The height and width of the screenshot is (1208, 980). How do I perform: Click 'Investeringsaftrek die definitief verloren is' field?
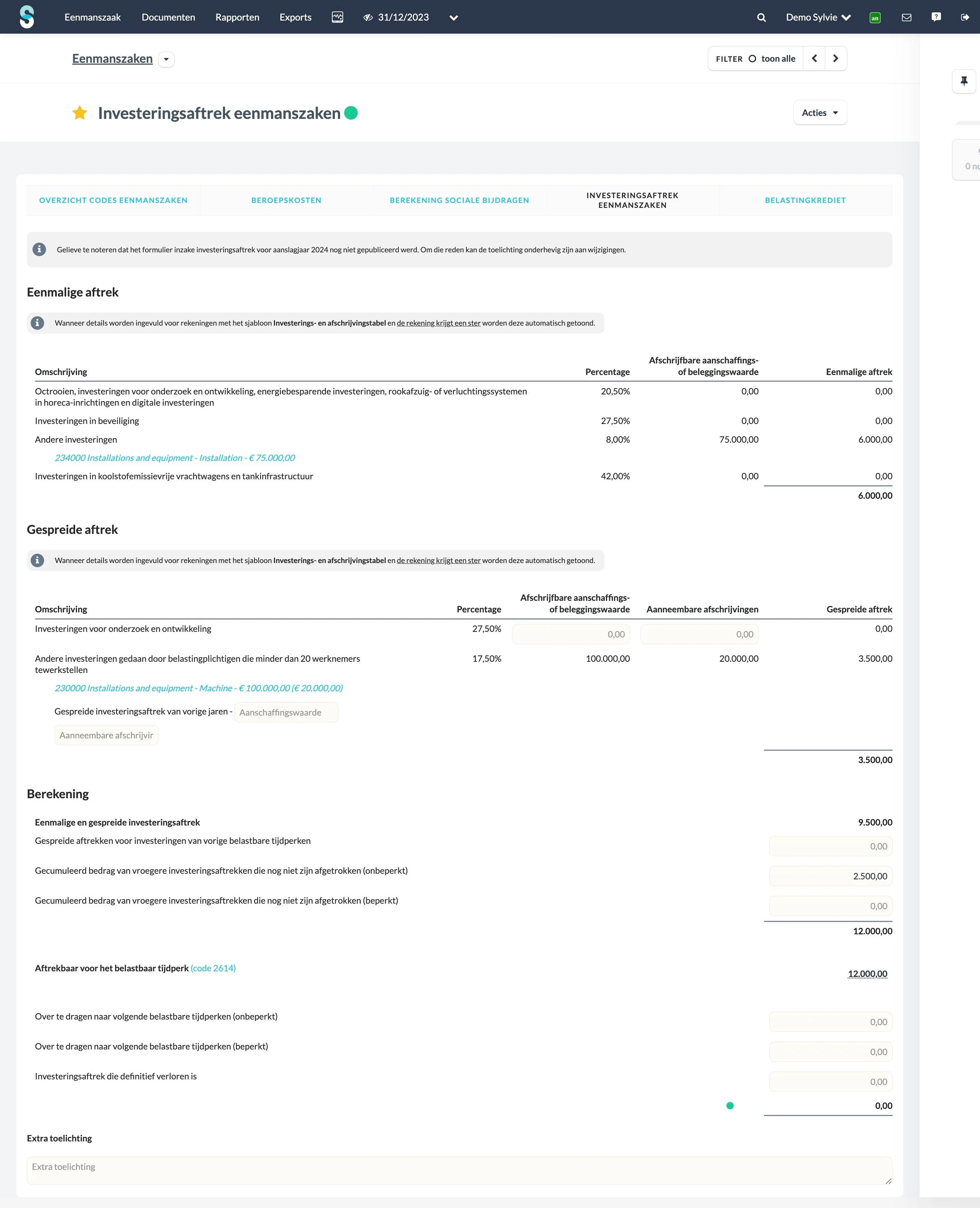coord(830,1082)
